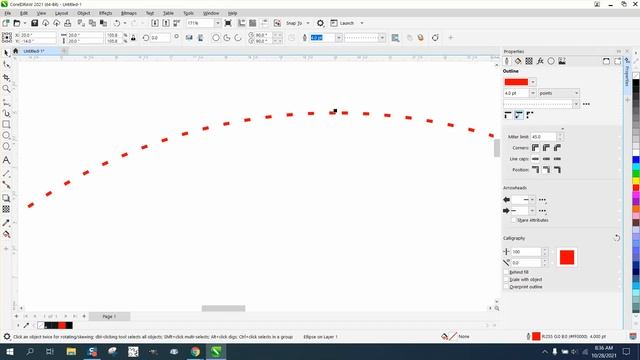Select the round line cap option
The width and height of the screenshot is (640, 360).
click(x=546, y=159)
